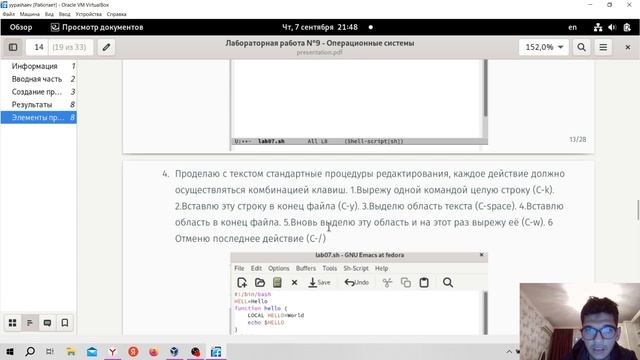The width and height of the screenshot is (640, 360).
Task: Click Emacs new file icon in slide
Action: pos(242,282)
